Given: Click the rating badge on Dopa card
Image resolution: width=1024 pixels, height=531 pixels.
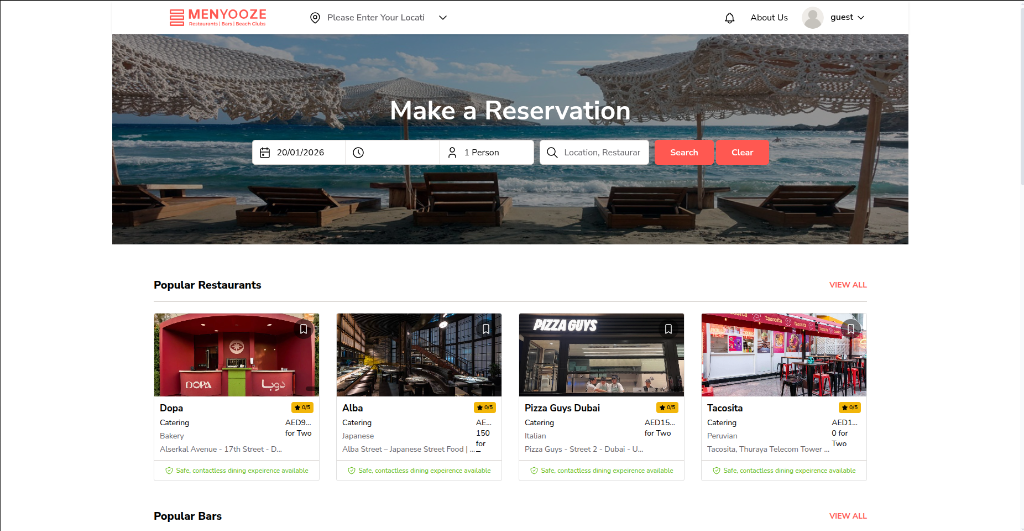Looking at the screenshot, I should click(302, 408).
